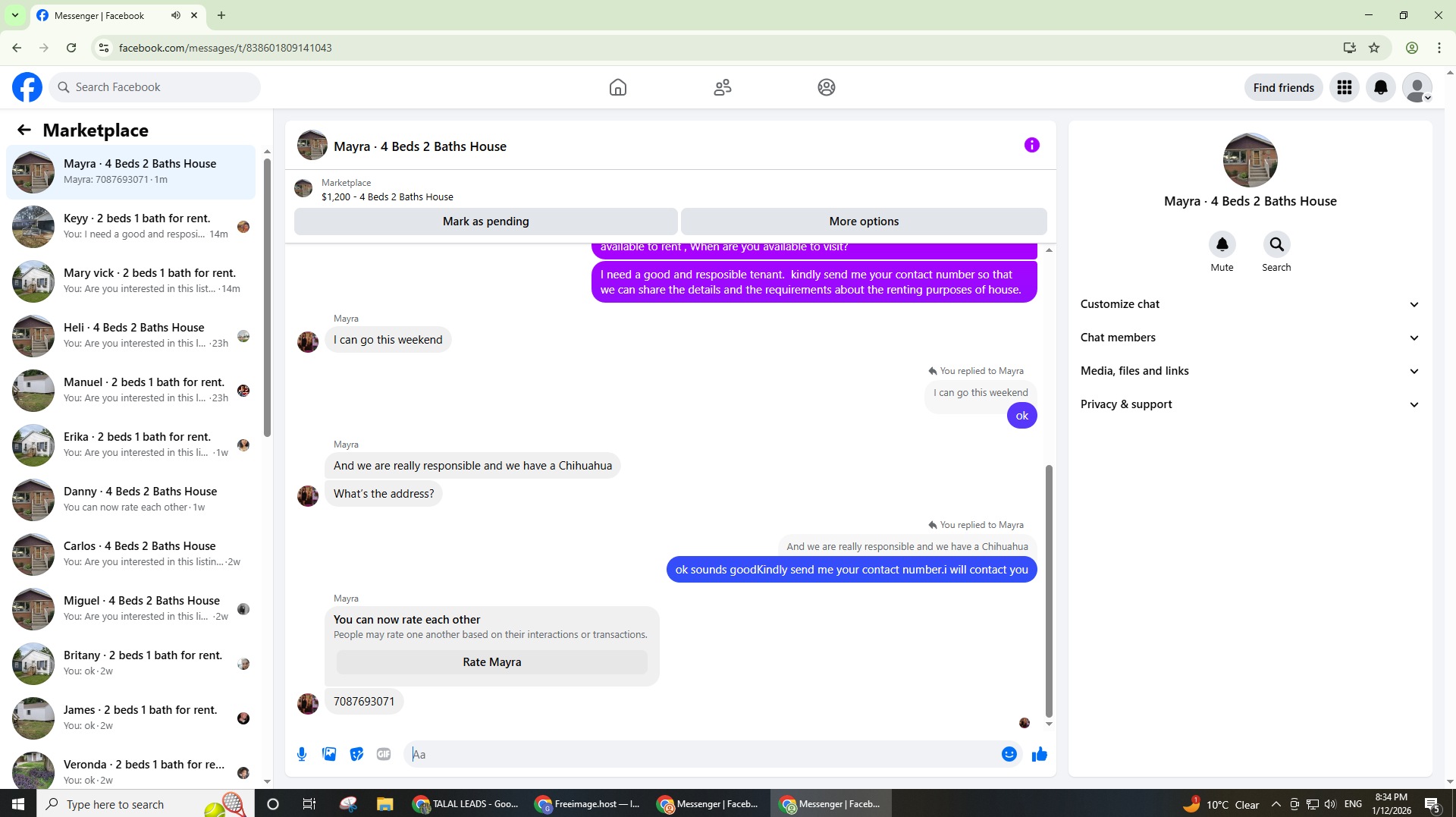The width and height of the screenshot is (1456, 817).
Task: Expand Customize chat section
Action: click(x=1250, y=304)
